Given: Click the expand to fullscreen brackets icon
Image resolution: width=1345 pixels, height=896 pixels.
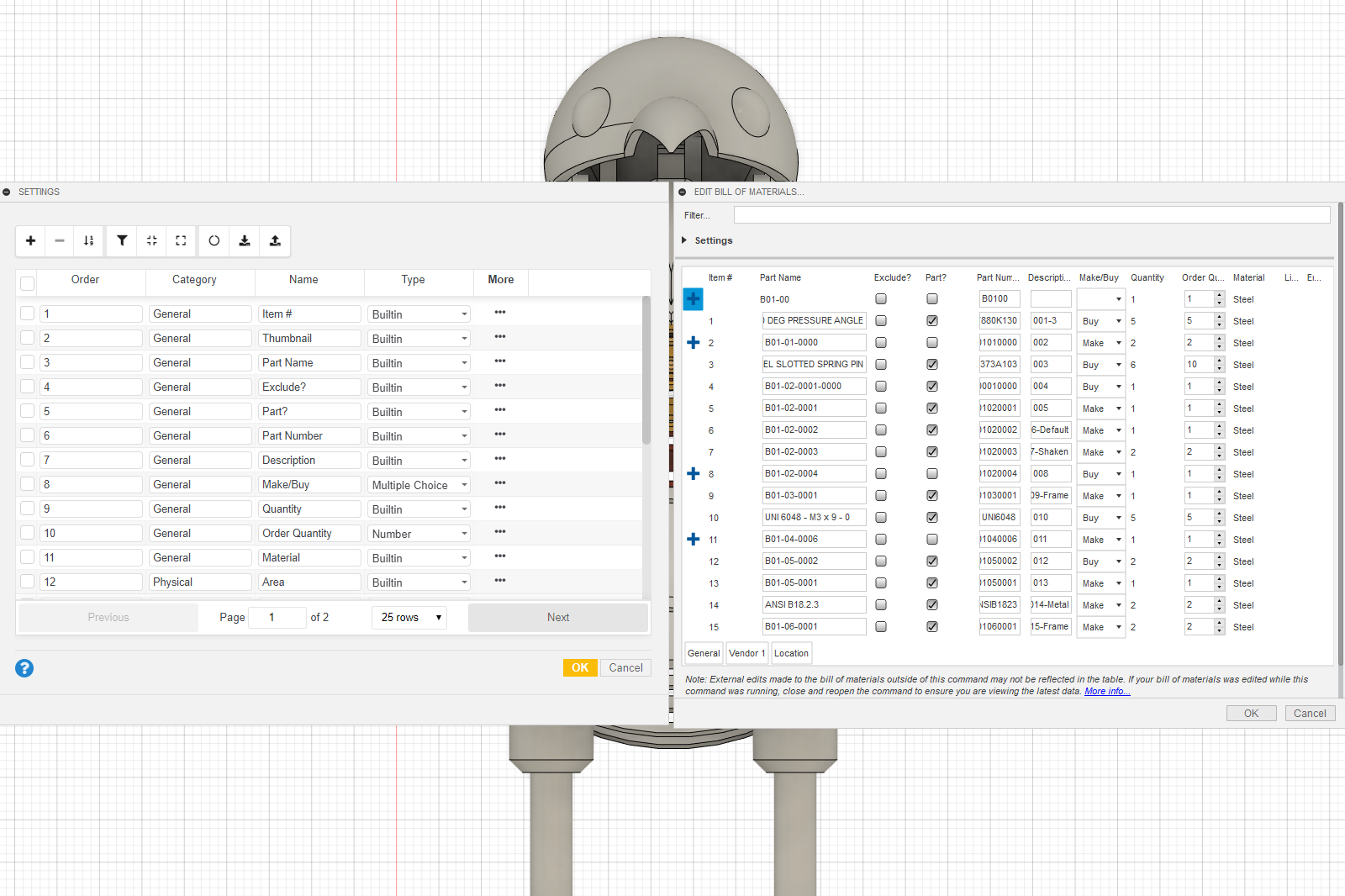Looking at the screenshot, I should point(181,240).
